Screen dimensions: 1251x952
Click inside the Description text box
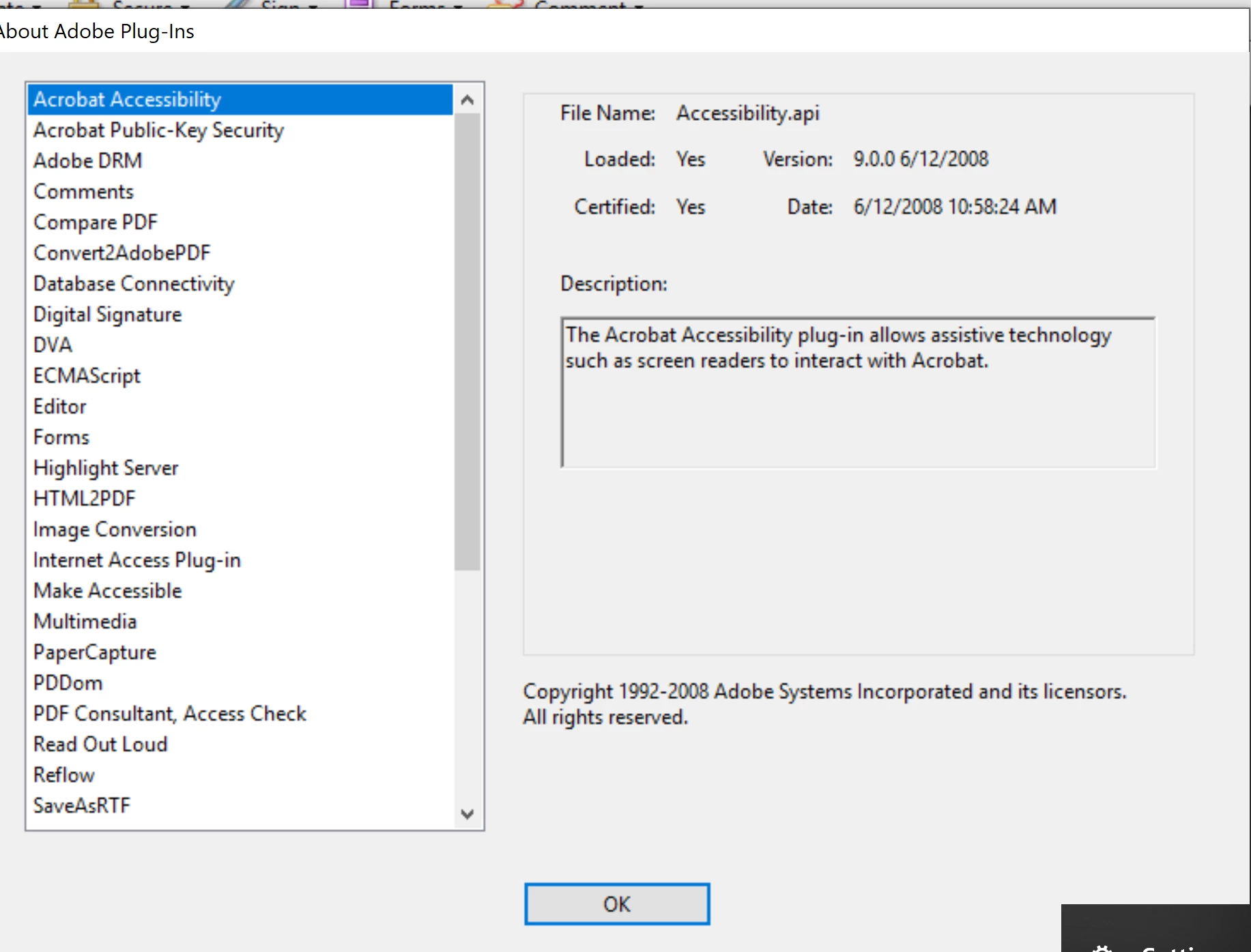click(x=859, y=392)
